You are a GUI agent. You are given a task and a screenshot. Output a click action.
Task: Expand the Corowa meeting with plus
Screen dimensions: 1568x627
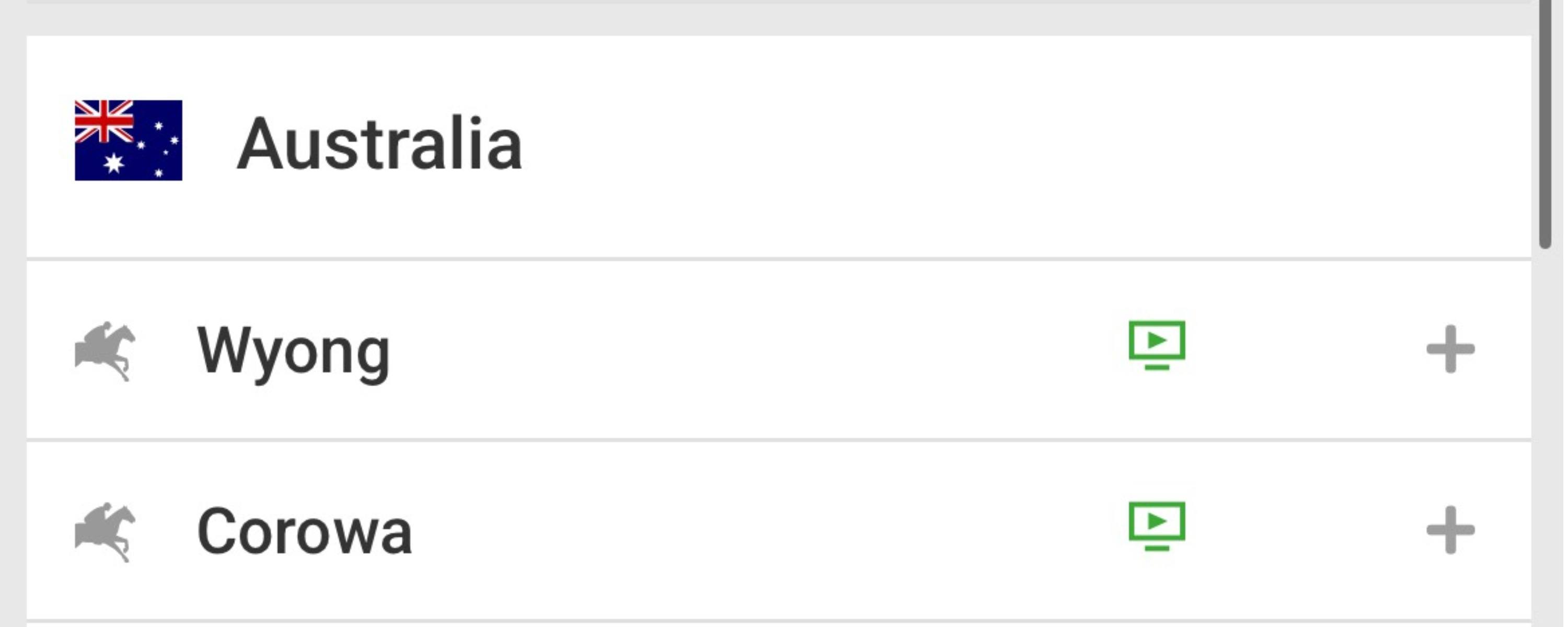coord(1450,530)
